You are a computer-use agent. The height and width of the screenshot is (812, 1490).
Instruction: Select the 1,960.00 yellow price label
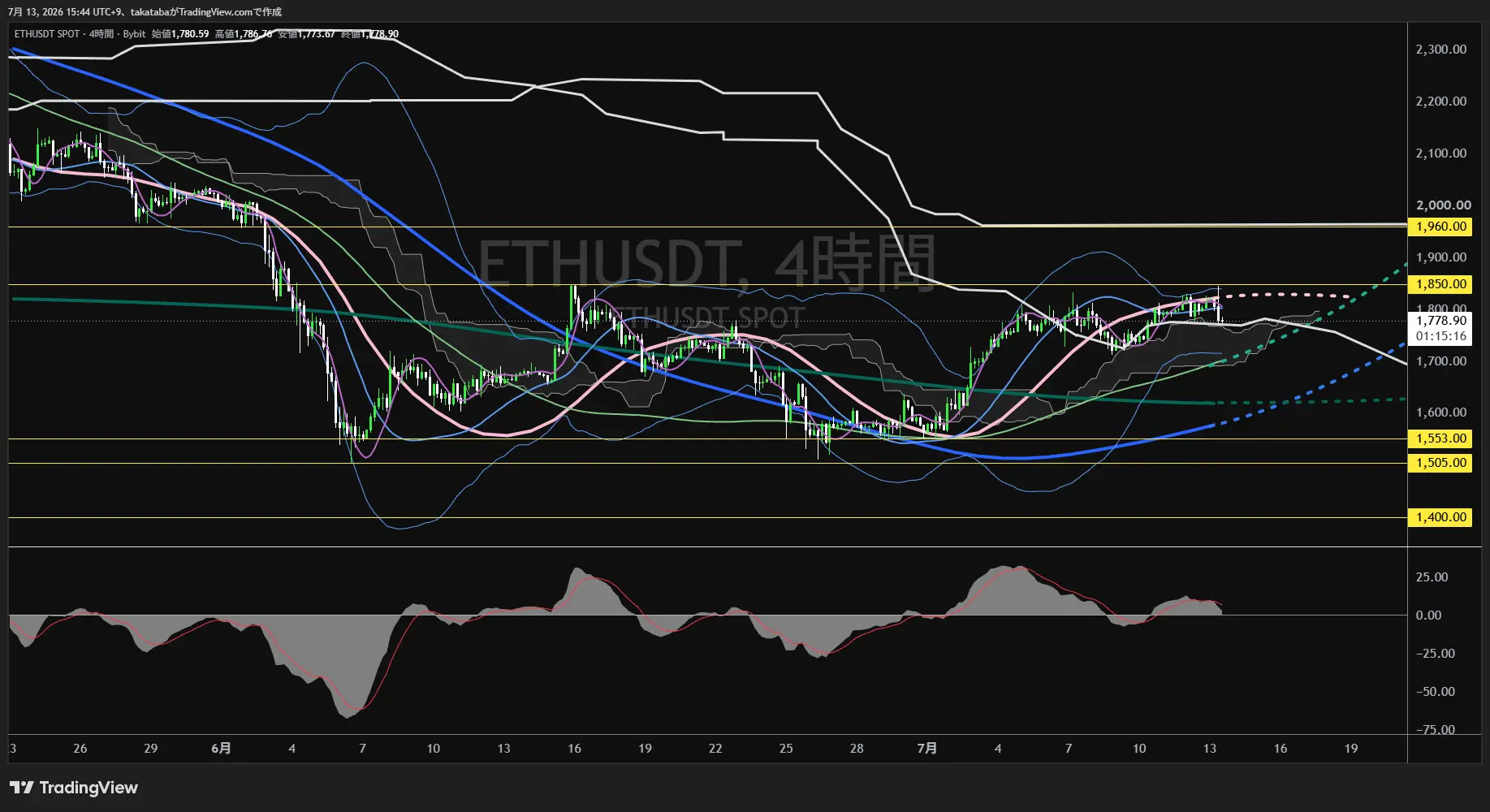tap(1441, 227)
